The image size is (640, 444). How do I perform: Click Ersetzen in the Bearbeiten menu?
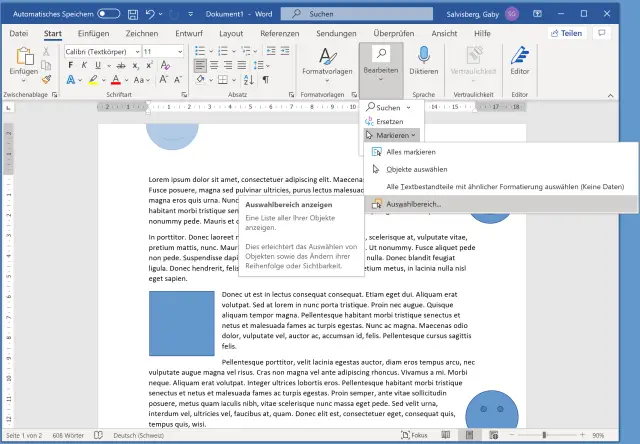(x=388, y=120)
